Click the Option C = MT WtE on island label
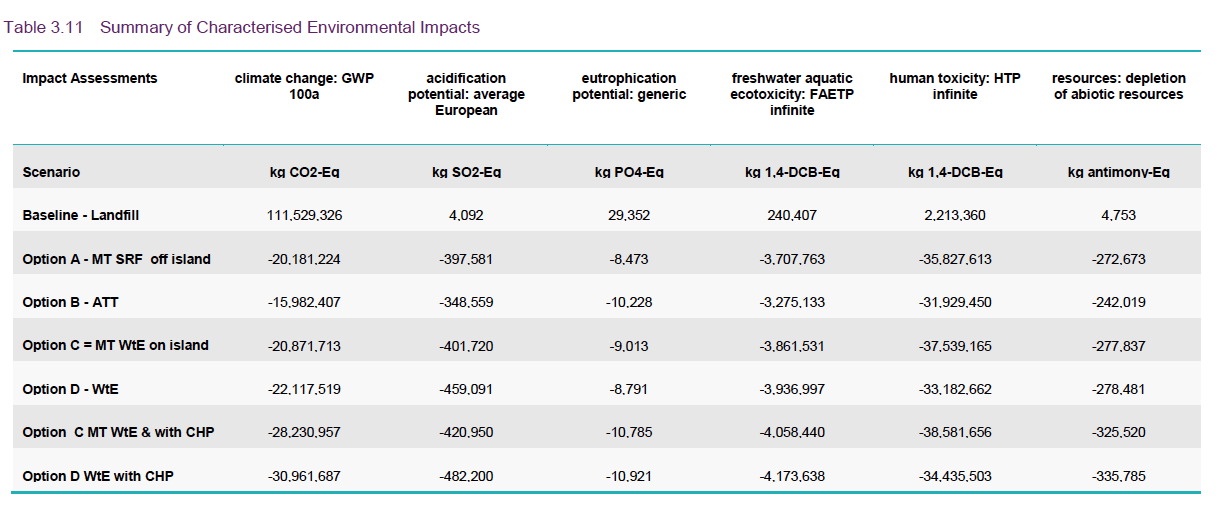1221x506 pixels. [115, 346]
